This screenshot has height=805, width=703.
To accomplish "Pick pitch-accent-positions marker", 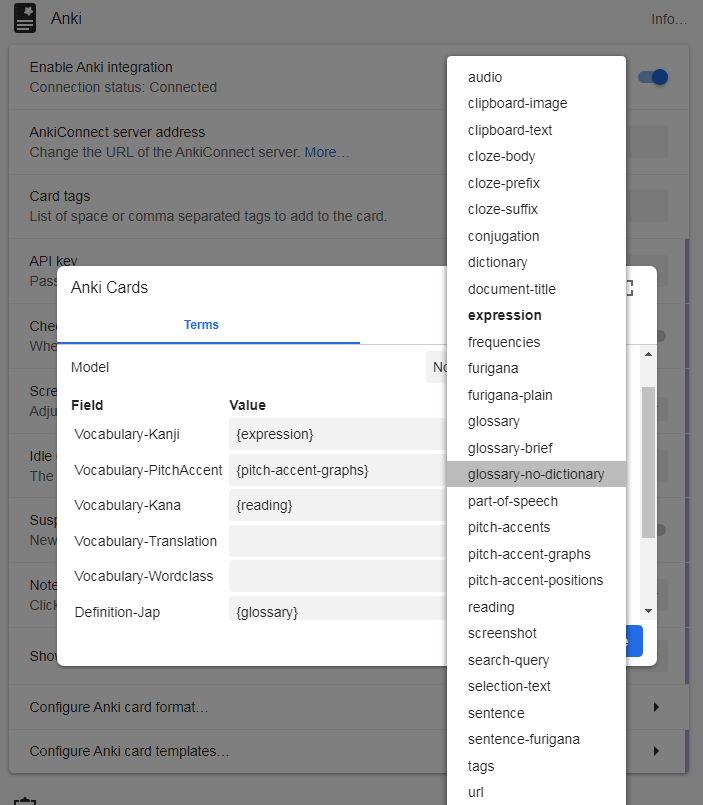I will tap(536, 580).
